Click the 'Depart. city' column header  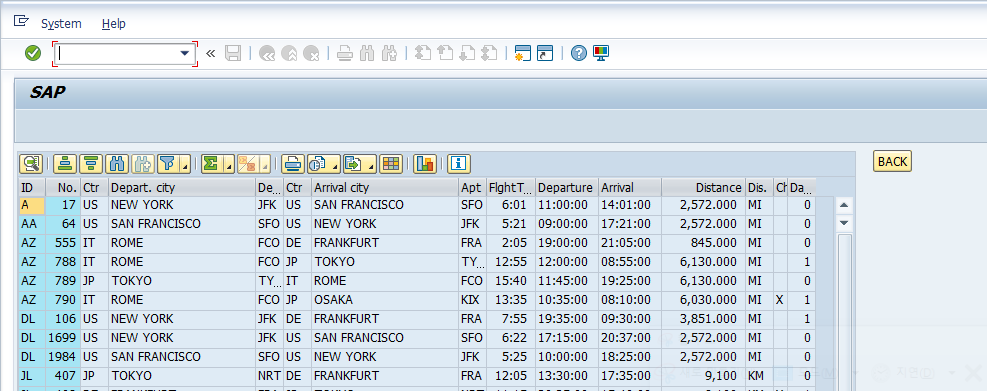click(182, 188)
